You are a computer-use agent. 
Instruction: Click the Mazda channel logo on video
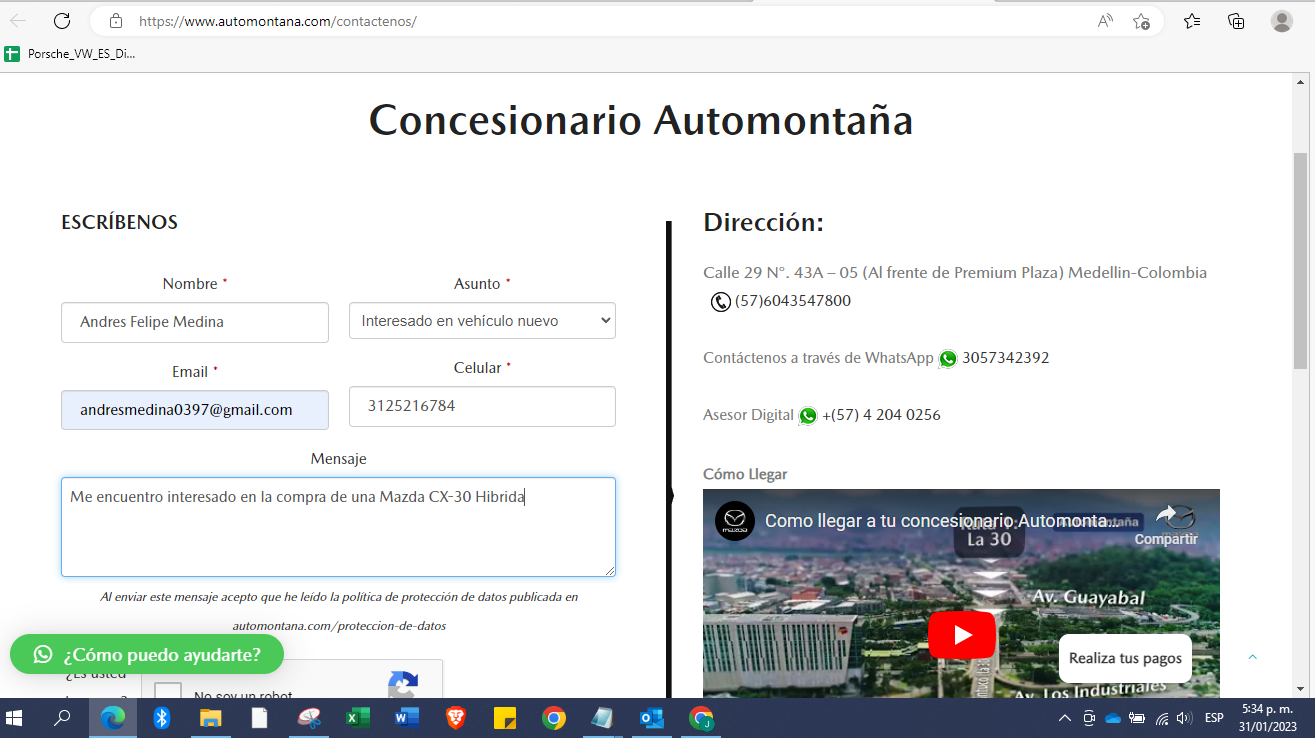pos(735,521)
